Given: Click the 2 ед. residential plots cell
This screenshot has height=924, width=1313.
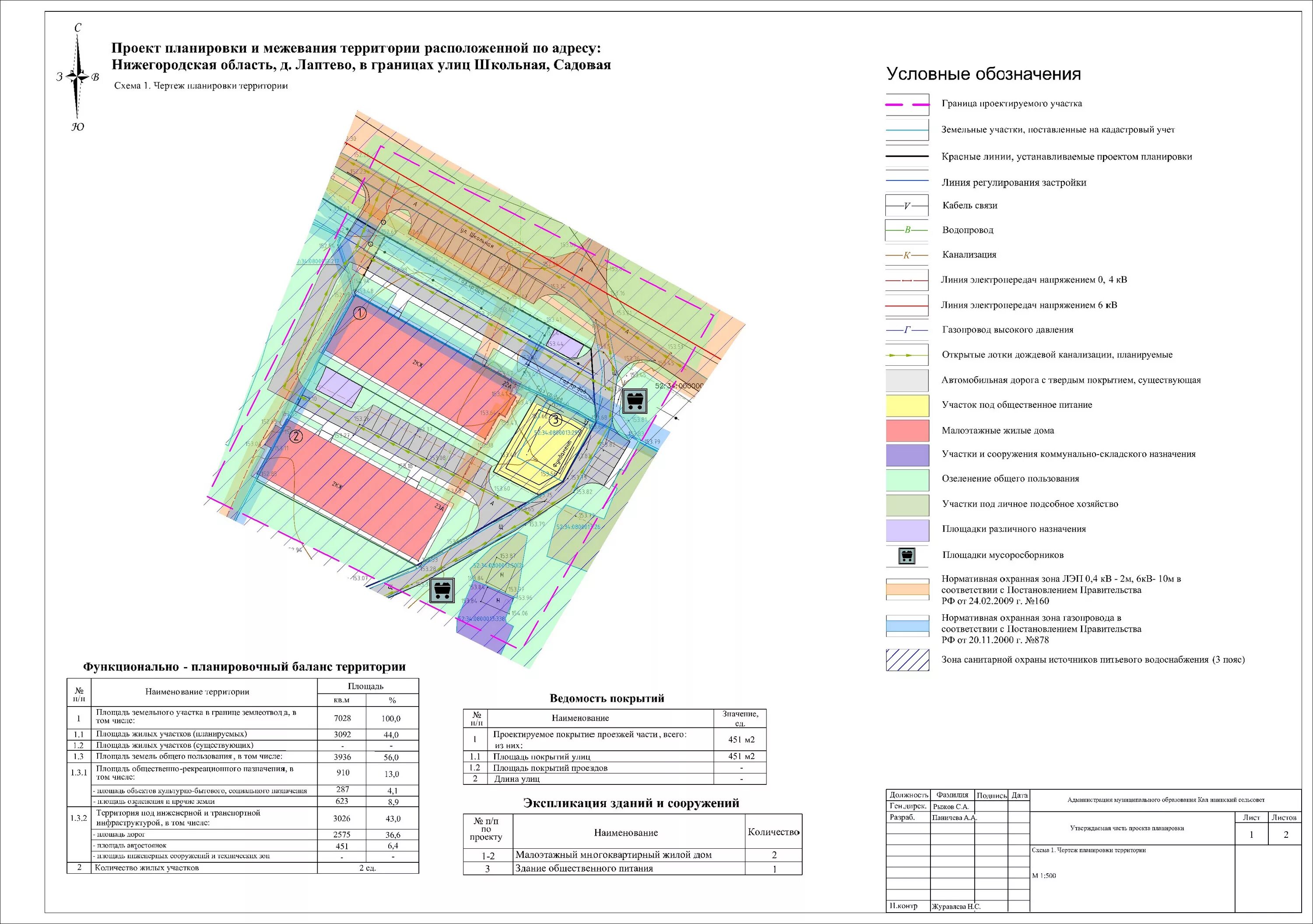Looking at the screenshot, I should click(x=368, y=868).
